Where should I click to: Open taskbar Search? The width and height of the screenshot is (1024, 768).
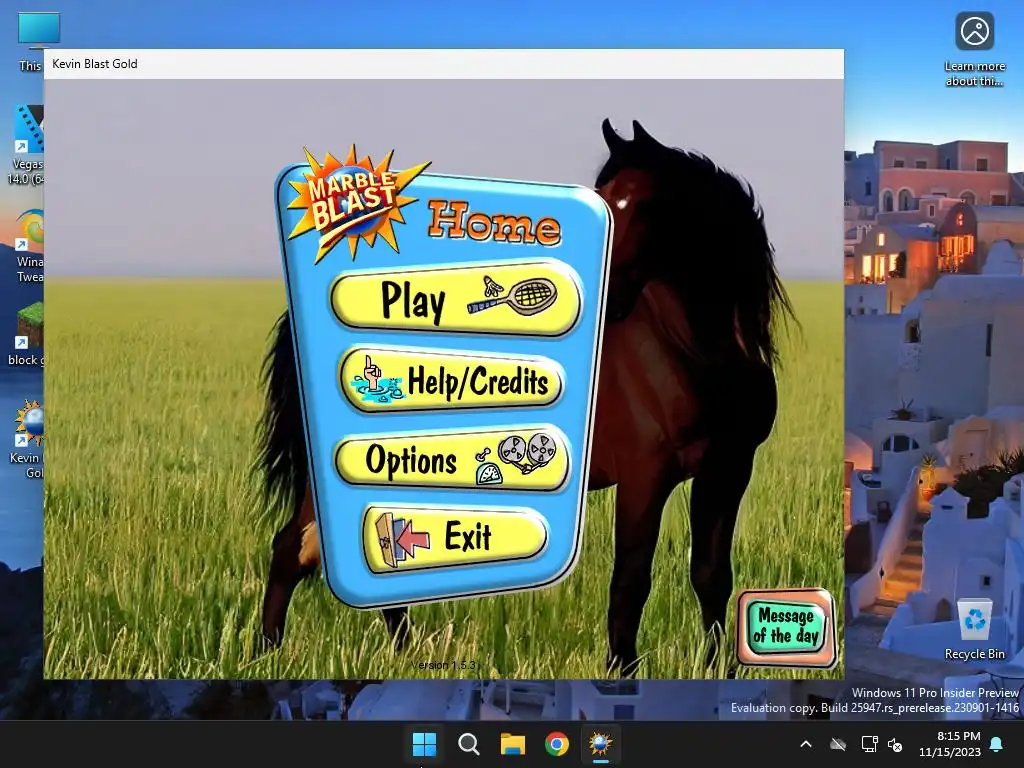(x=468, y=744)
